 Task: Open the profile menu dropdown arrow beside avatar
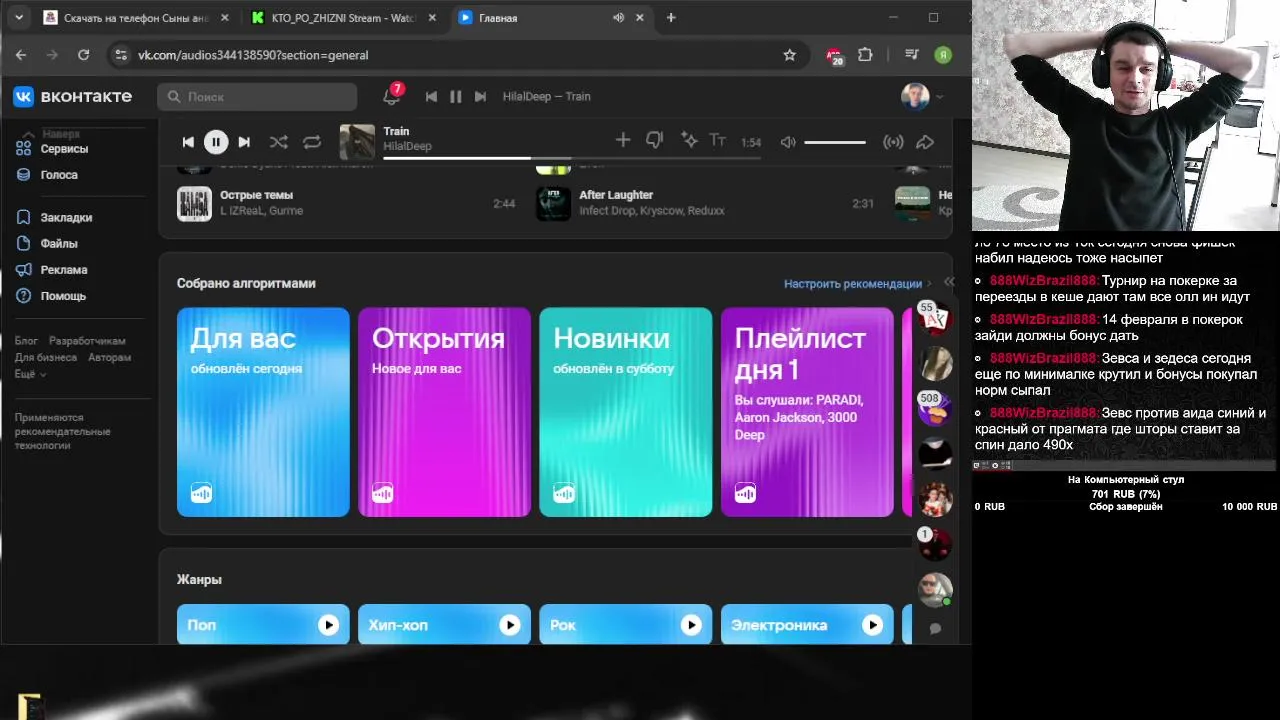(939, 97)
